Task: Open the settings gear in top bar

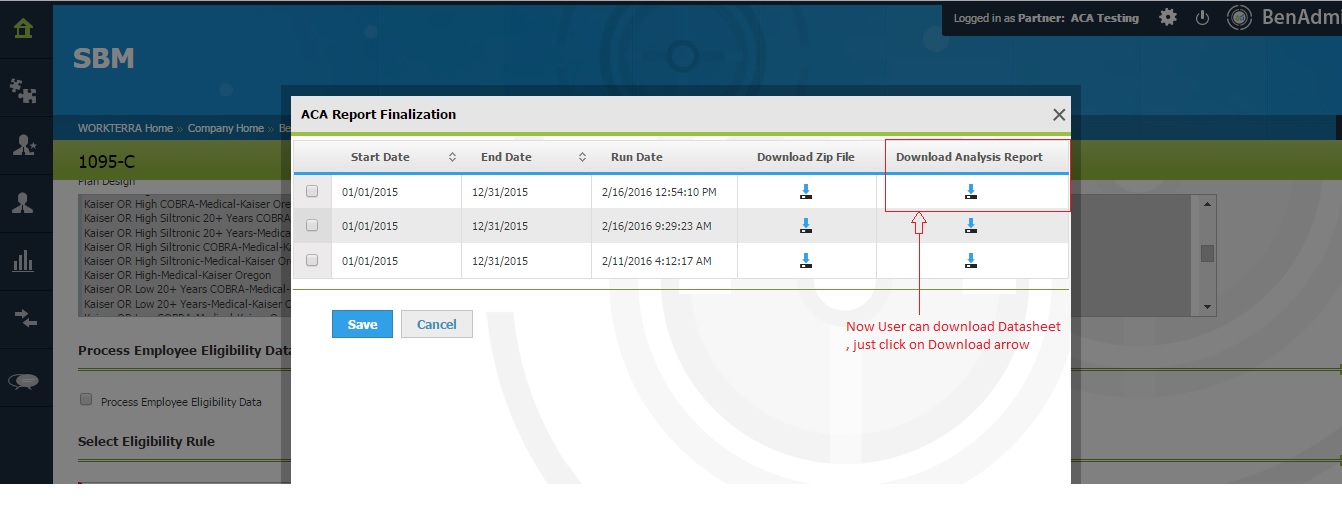Action: (x=1167, y=18)
